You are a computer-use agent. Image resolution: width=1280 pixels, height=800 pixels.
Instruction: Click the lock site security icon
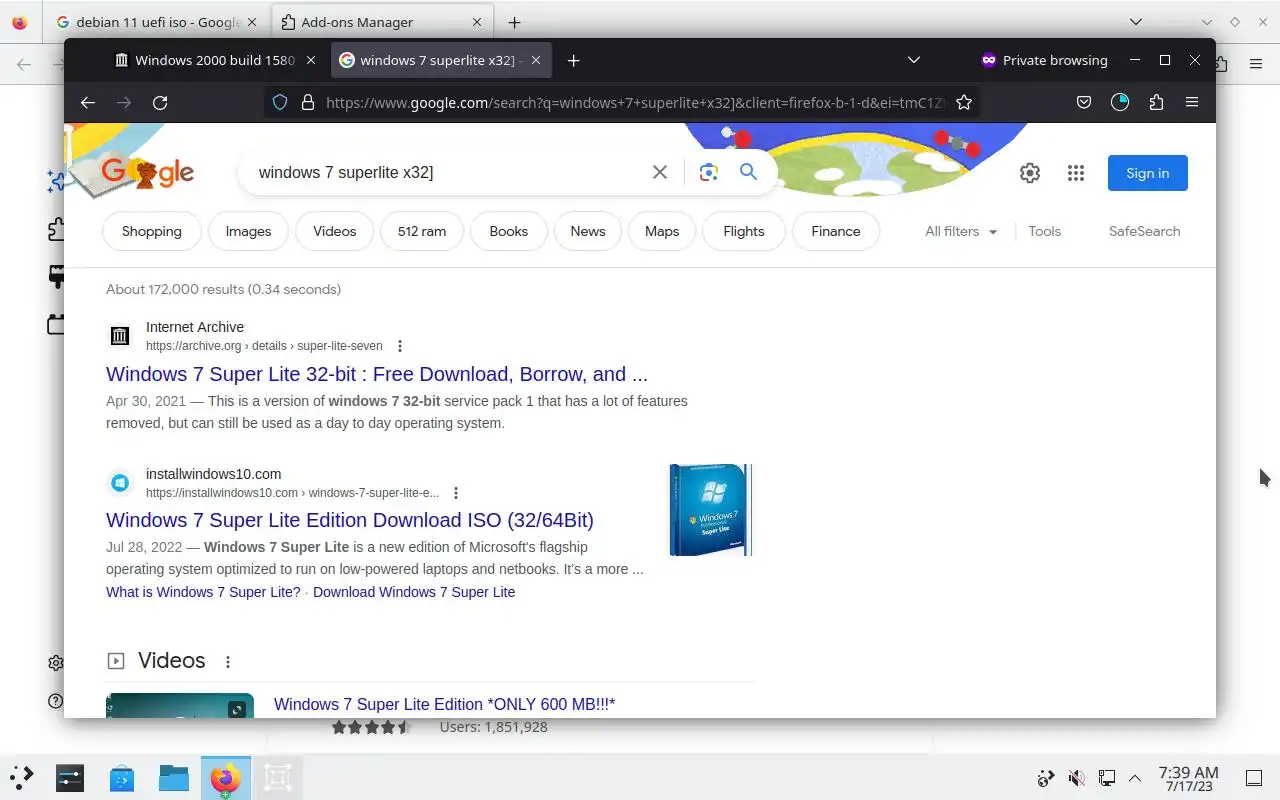pyautogui.click(x=308, y=102)
